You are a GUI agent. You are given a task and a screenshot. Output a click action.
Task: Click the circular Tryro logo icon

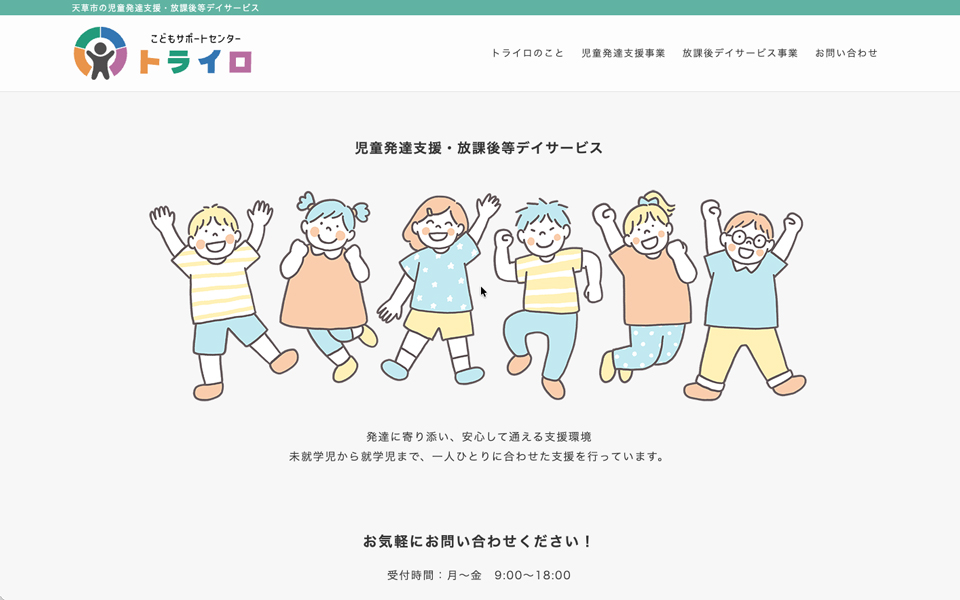[100, 53]
